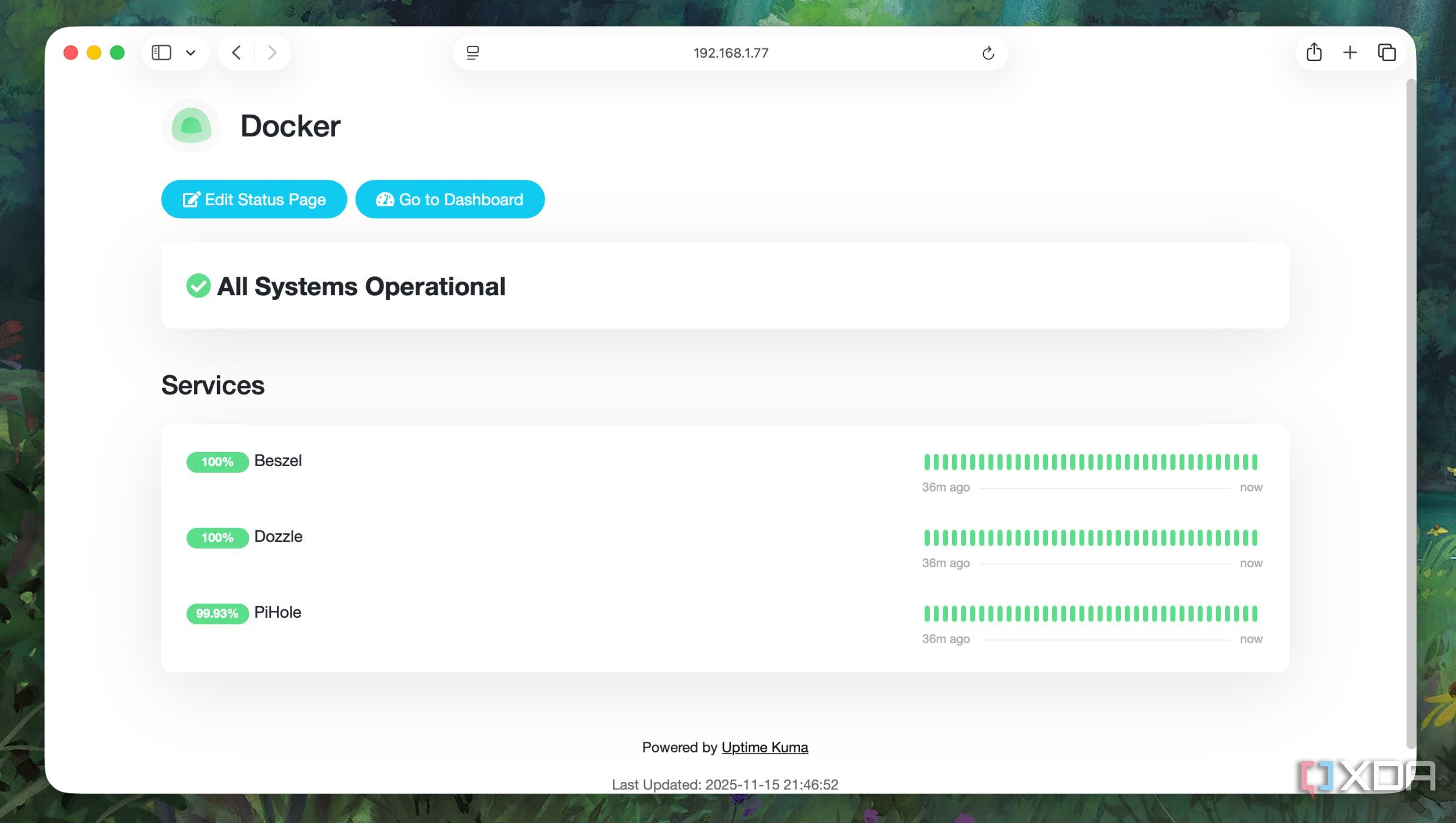1456x823 pixels.
Task: Minimize the Safari window with yellow button
Action: 94,53
